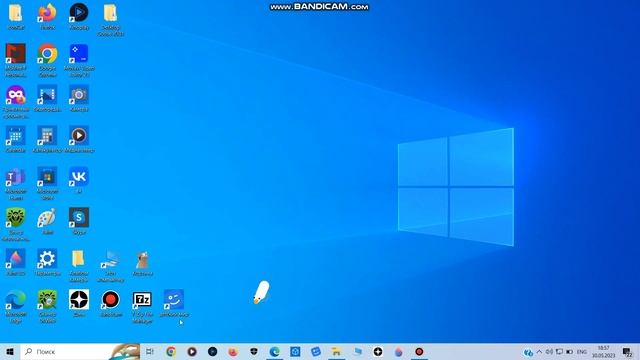
Task: Select the Microsoft Store desktop shortcut
Action: pos(47,183)
